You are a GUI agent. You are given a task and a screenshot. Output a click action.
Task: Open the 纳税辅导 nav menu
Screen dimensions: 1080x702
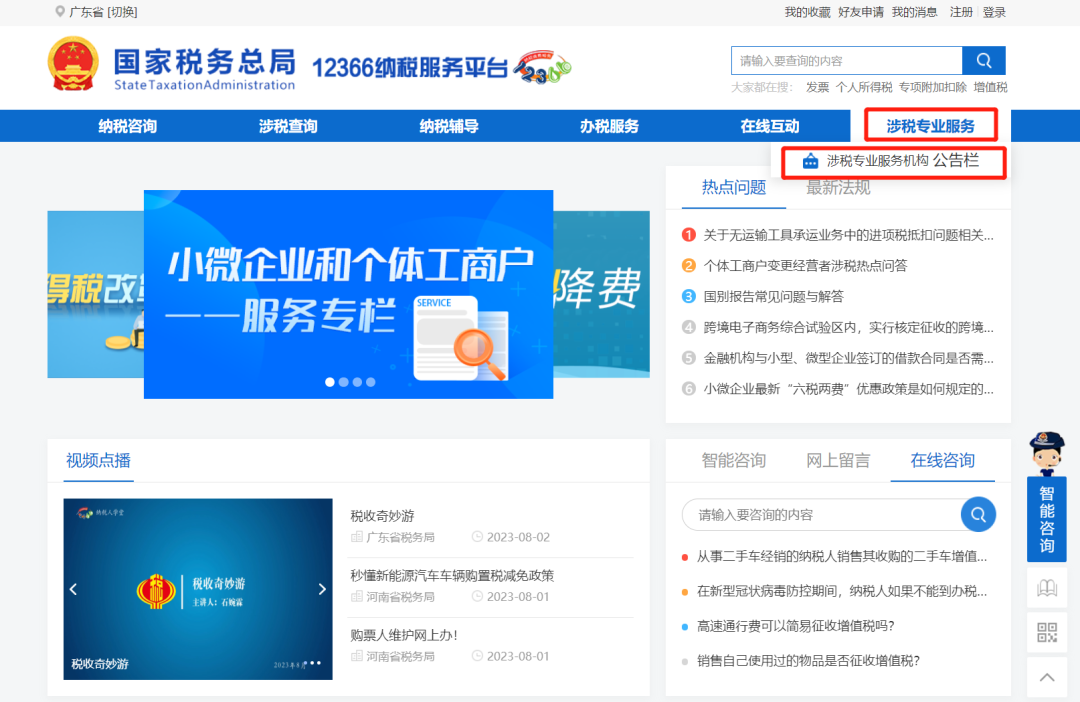449,126
